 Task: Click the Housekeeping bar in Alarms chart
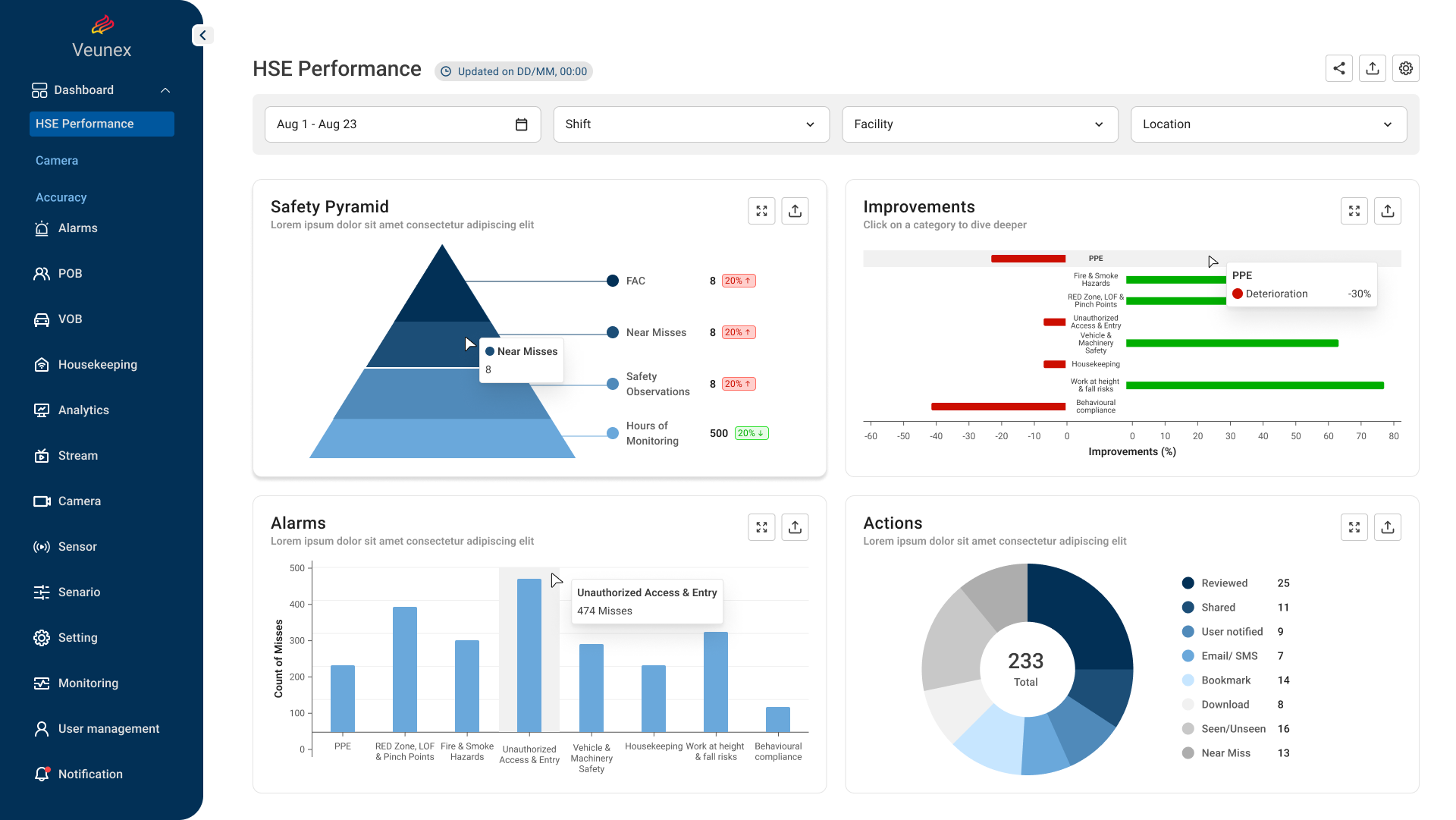click(x=654, y=699)
